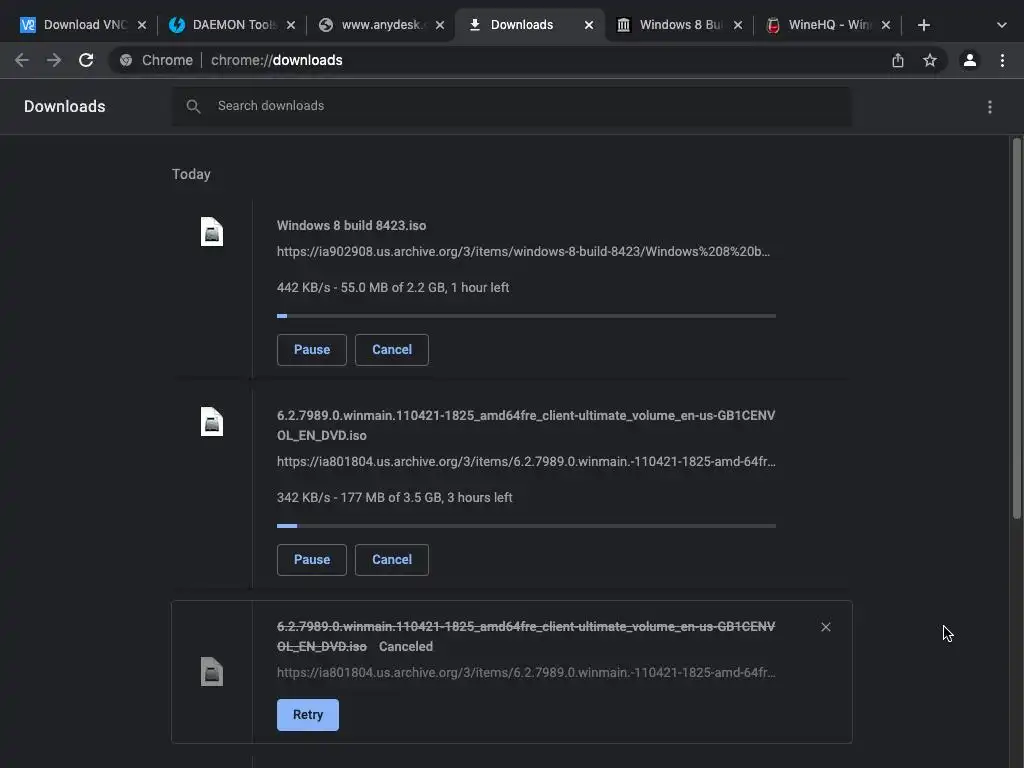The height and width of the screenshot is (768, 1024).
Task: Click the Windows 8 build 8423.iso file icon
Action: [212, 232]
